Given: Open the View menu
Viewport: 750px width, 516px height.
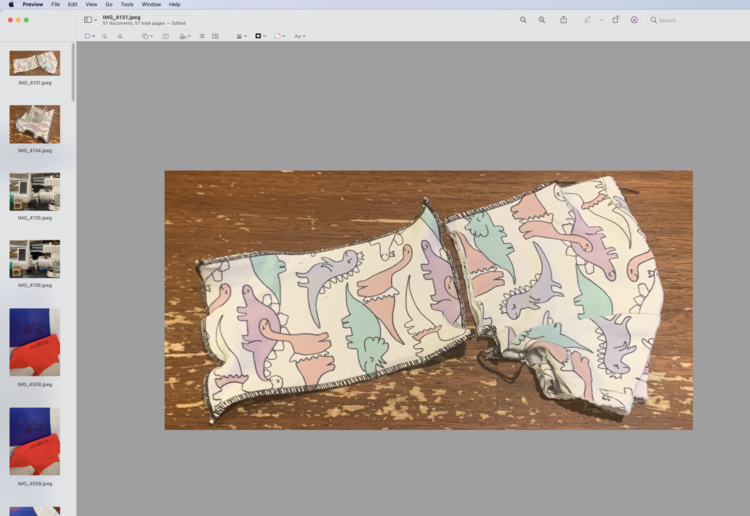Looking at the screenshot, I should click(x=91, y=4).
